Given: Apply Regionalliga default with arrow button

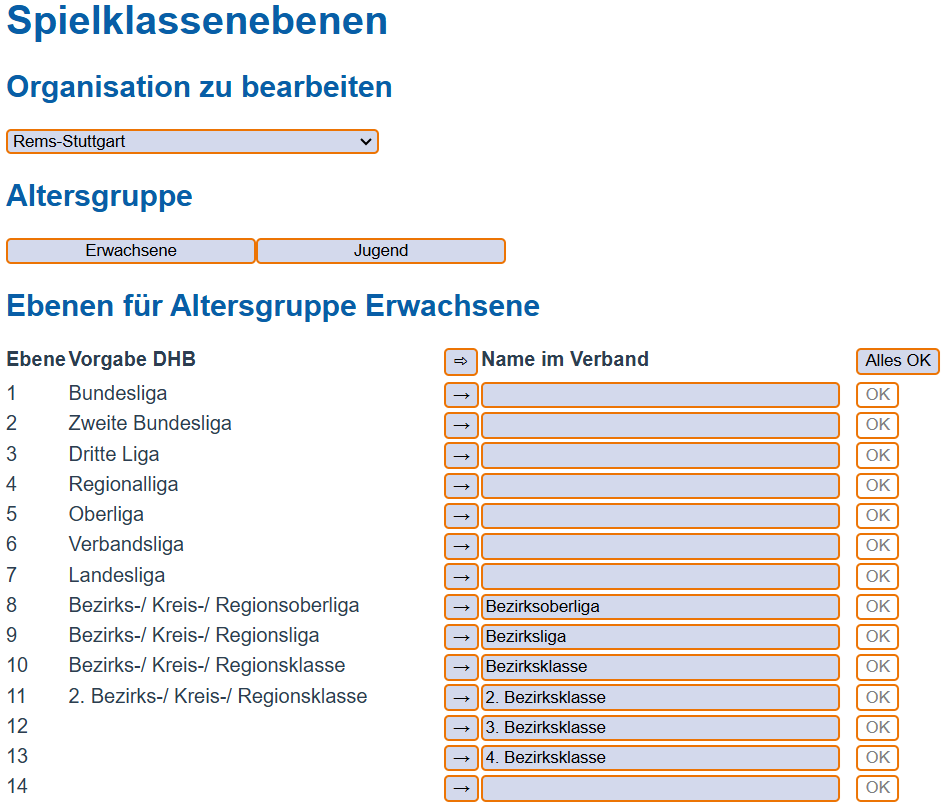Looking at the screenshot, I should pos(461,486).
